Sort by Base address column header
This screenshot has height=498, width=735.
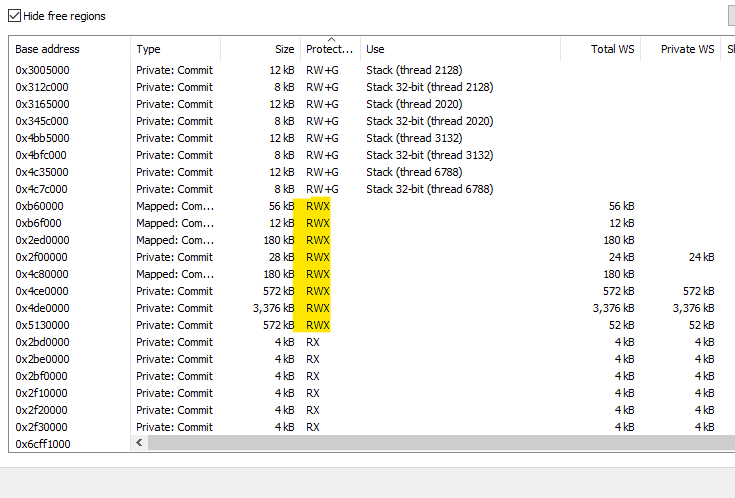(70, 49)
